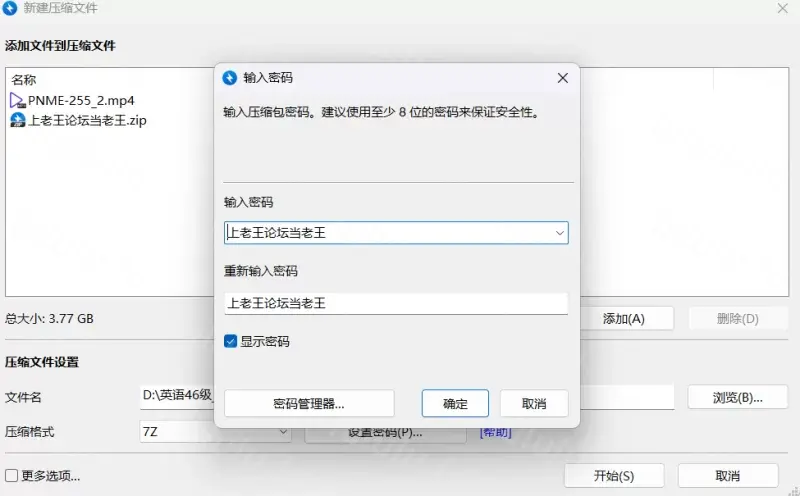The width and height of the screenshot is (800, 496).
Task: Click the Bandizip logo in password dialog title
Action: pyautogui.click(x=230, y=78)
